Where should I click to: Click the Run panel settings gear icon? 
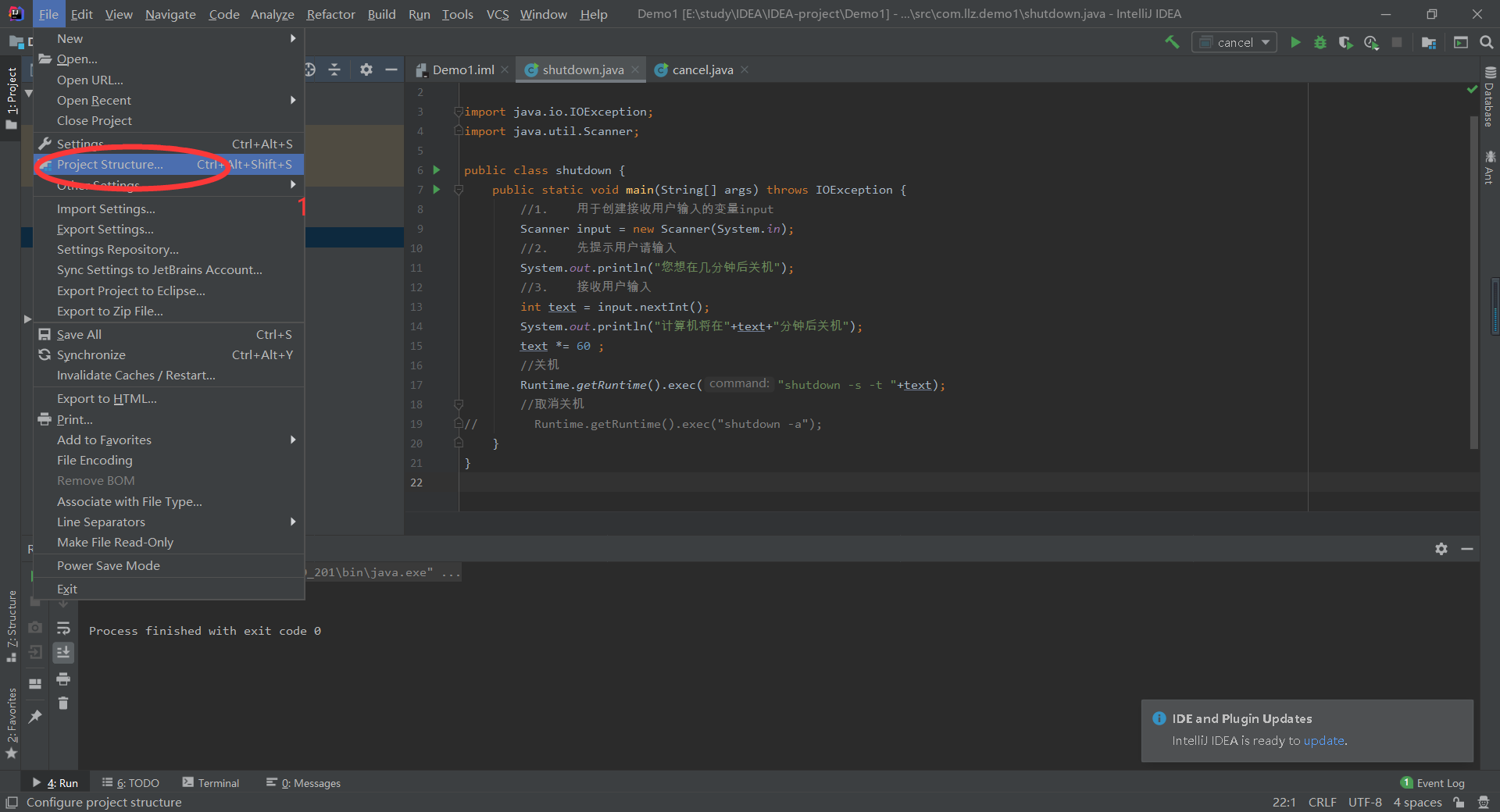tap(1441, 549)
